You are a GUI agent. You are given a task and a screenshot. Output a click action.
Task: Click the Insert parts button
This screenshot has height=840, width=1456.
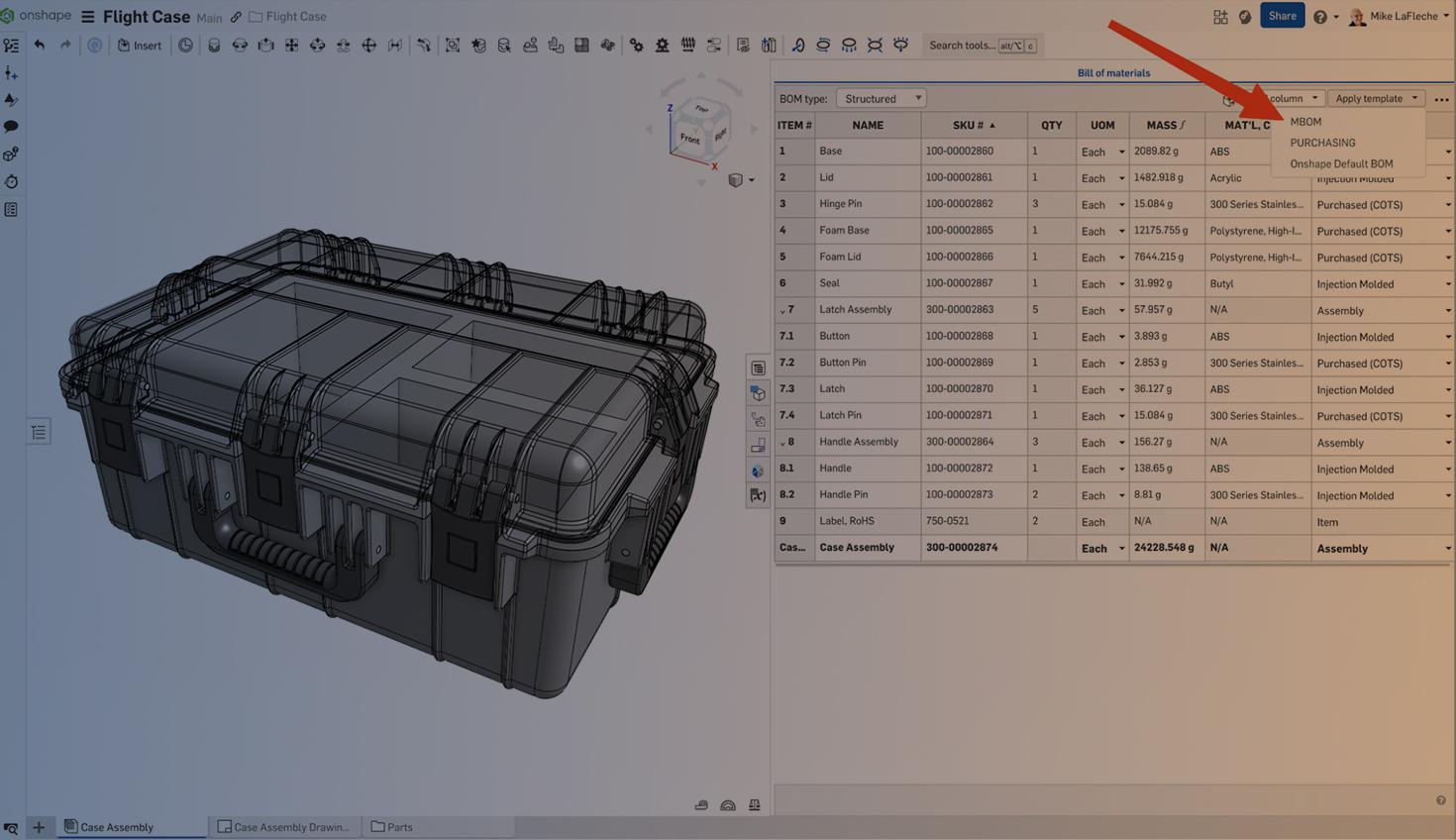click(x=140, y=46)
